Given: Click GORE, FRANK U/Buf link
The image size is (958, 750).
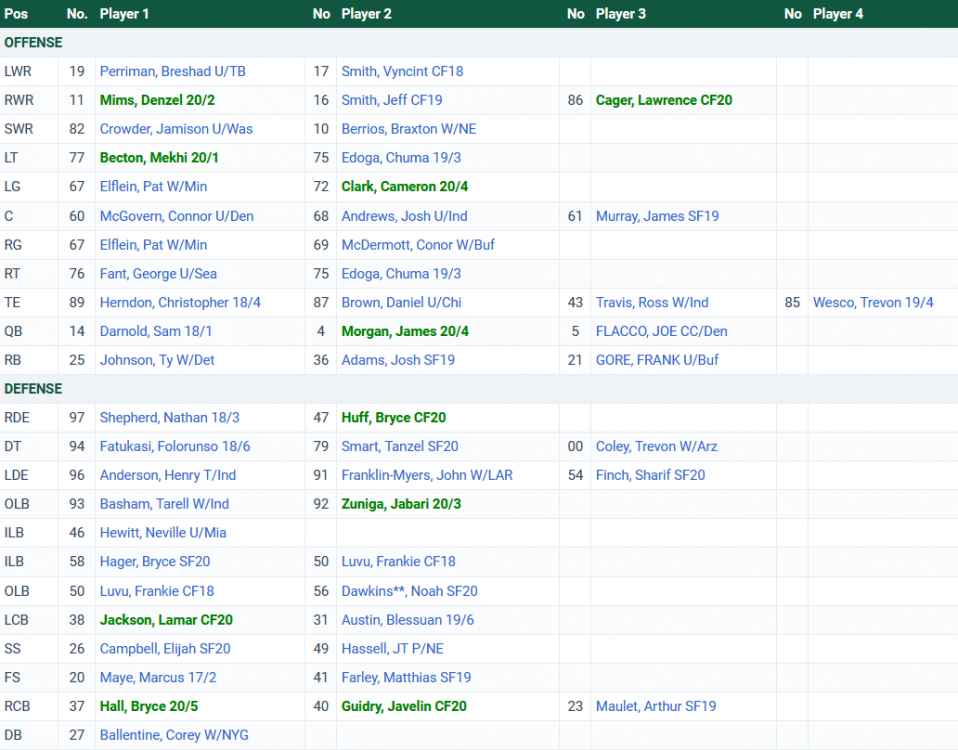Looking at the screenshot, I should 657,360.
